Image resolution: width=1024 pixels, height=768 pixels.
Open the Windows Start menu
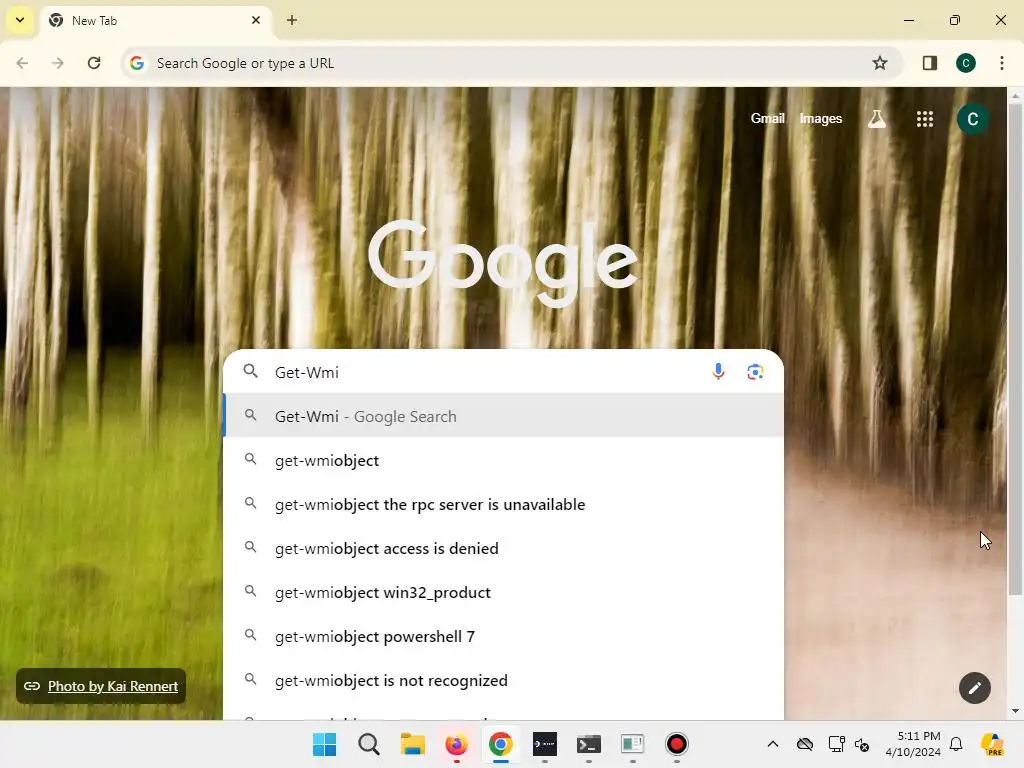point(325,744)
